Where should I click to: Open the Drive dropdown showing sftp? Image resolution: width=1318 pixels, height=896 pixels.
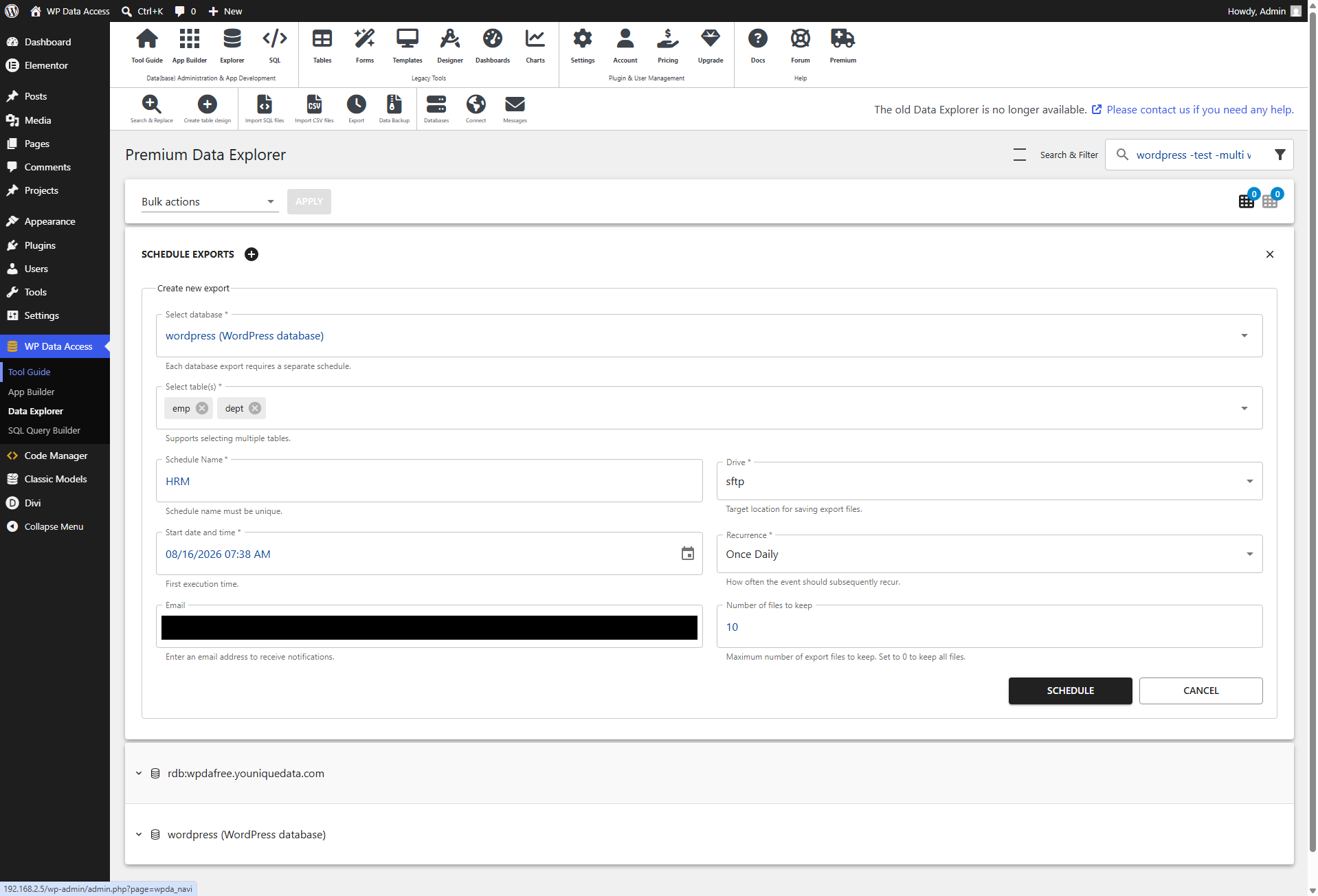pos(990,482)
